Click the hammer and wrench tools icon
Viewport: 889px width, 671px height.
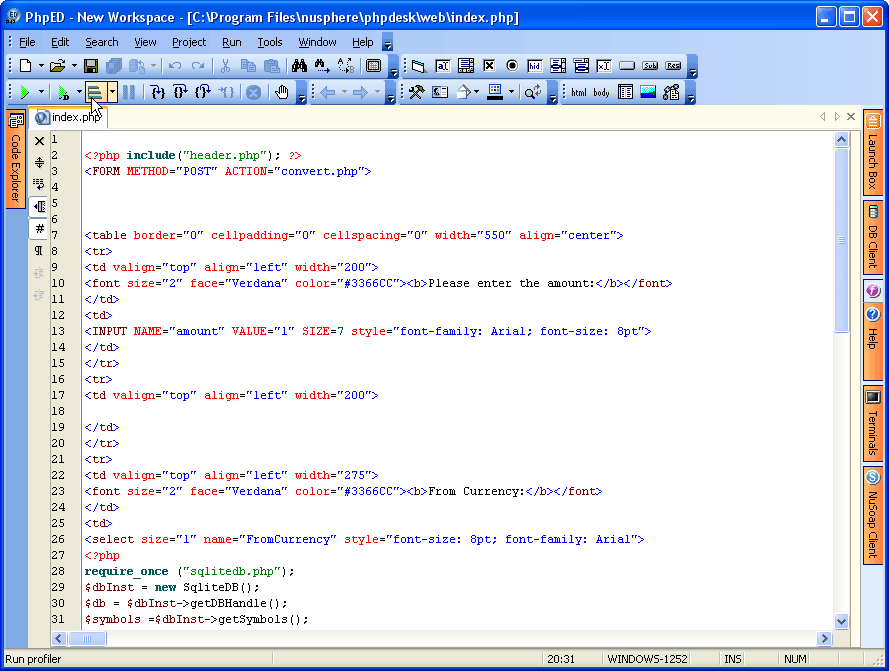pyautogui.click(x=417, y=92)
